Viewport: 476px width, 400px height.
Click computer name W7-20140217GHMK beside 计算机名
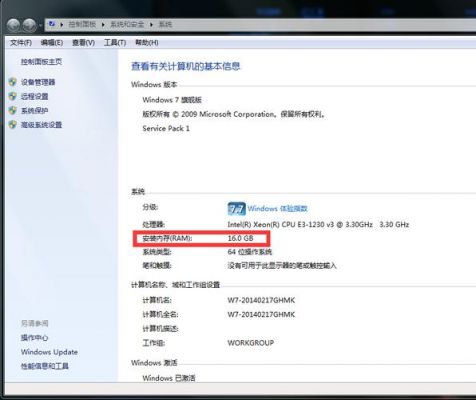(x=261, y=300)
